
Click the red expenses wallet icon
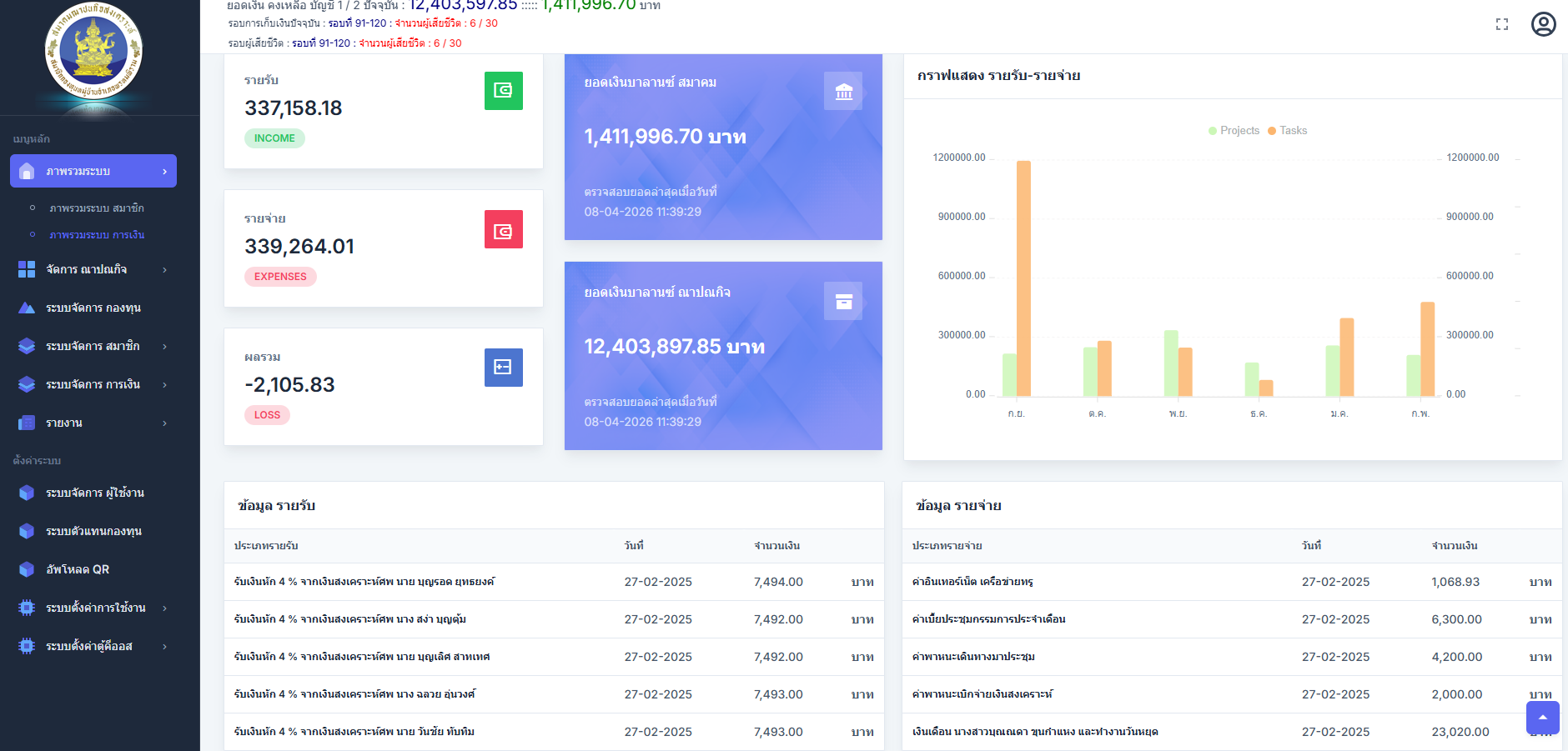click(503, 229)
